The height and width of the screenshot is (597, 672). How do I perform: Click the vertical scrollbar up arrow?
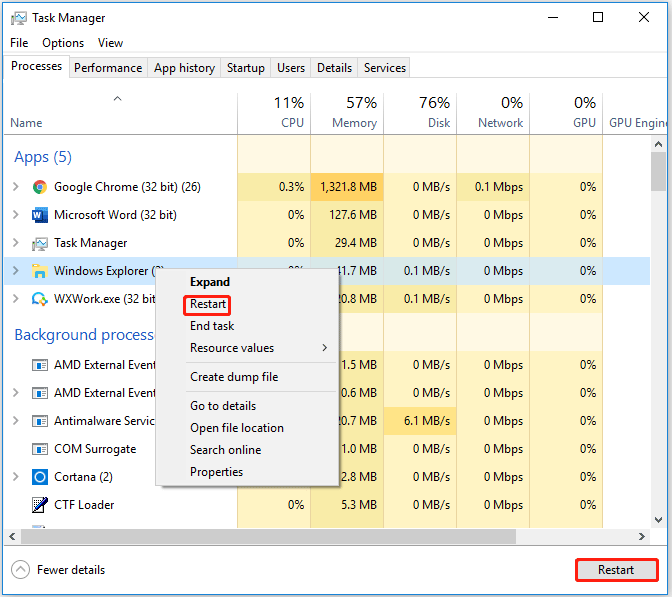(x=658, y=144)
